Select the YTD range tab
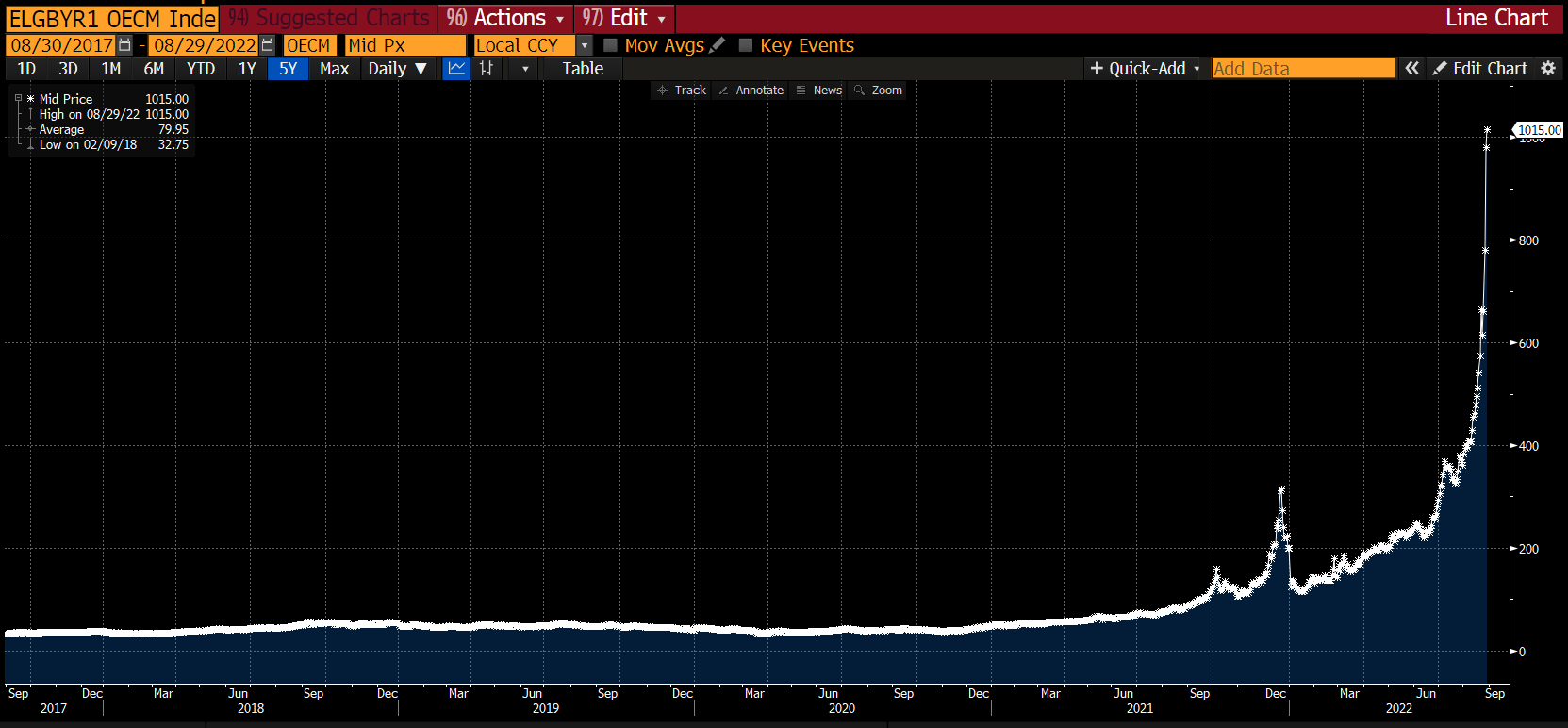The image size is (1568, 728). coord(201,69)
